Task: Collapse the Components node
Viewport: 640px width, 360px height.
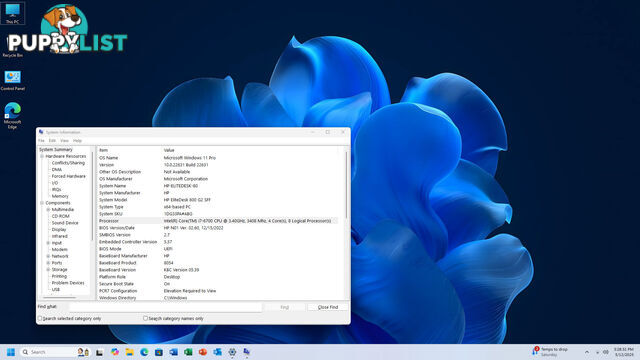Action: pos(42,203)
